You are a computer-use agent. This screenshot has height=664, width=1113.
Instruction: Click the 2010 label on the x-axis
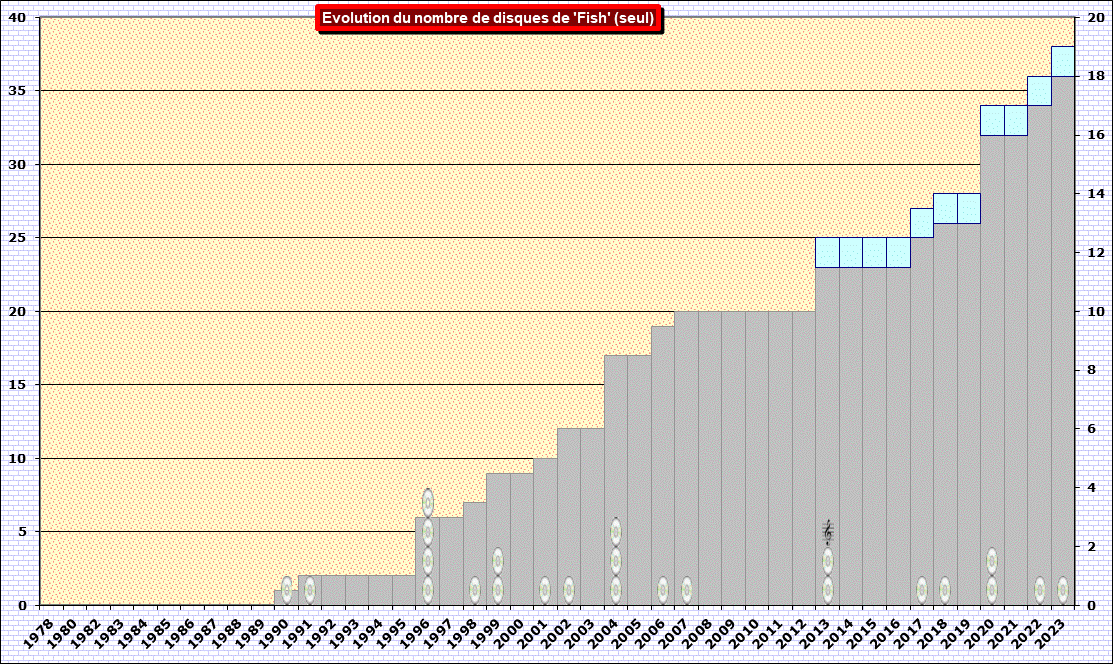pyautogui.click(x=742, y=634)
